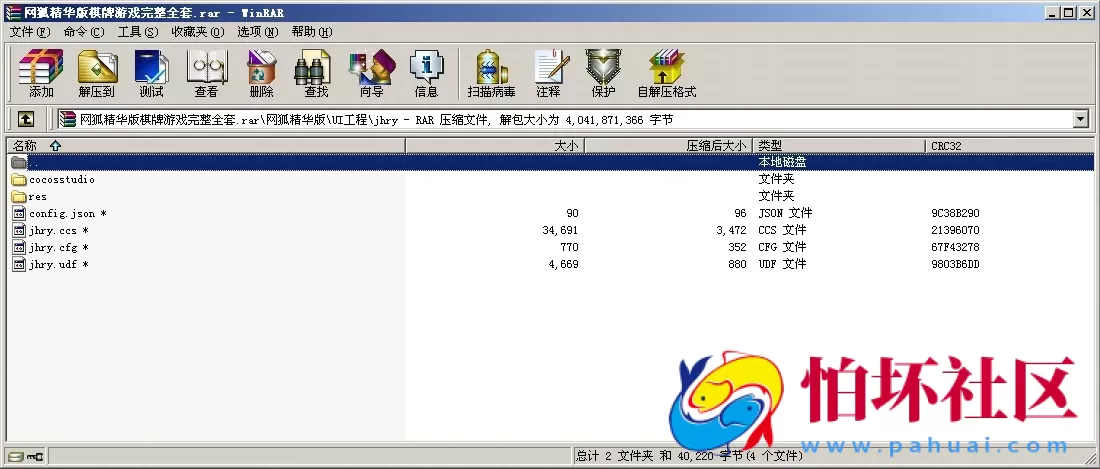Click the UDF 文件 type cell
The height and width of the screenshot is (469, 1100).
[782, 264]
